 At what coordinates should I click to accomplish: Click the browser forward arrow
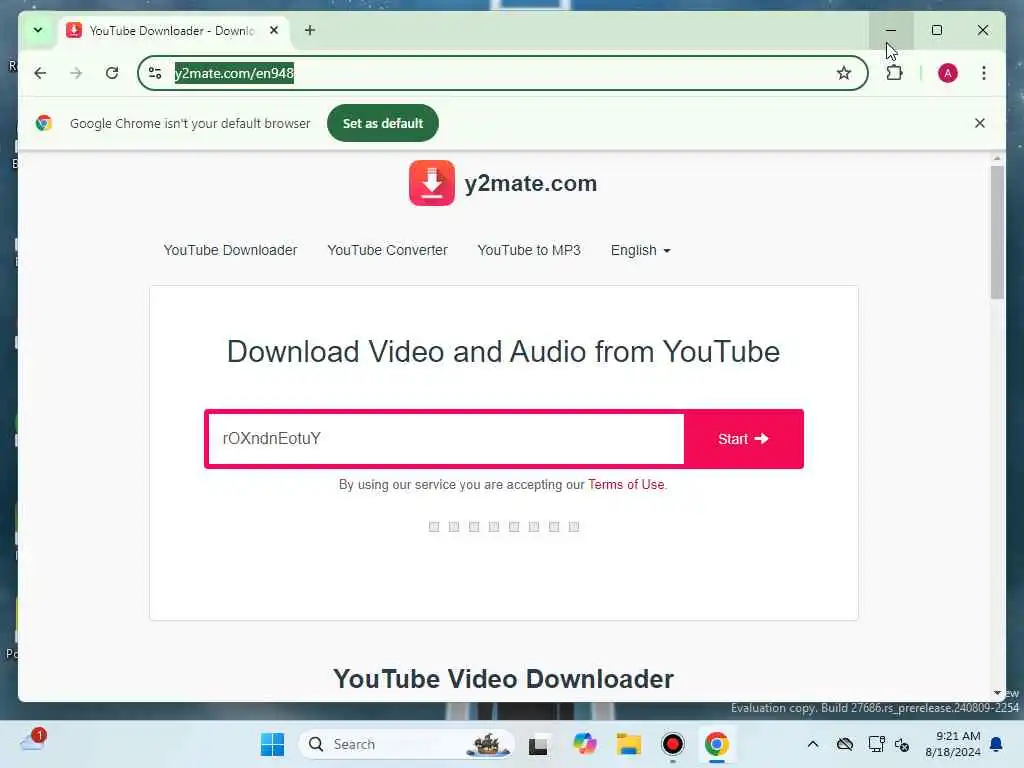pos(76,73)
